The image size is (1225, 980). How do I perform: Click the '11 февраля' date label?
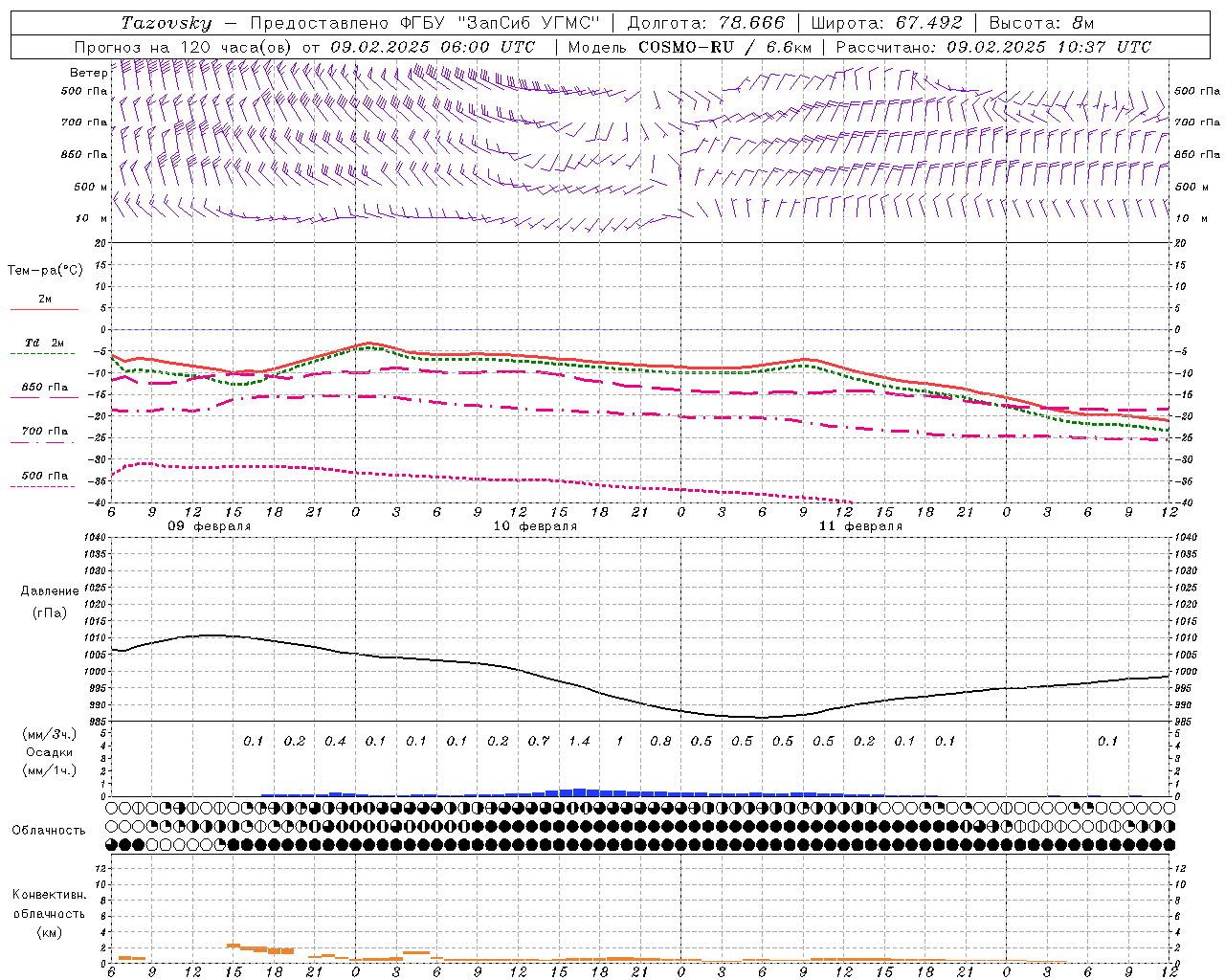pyautogui.click(x=860, y=526)
